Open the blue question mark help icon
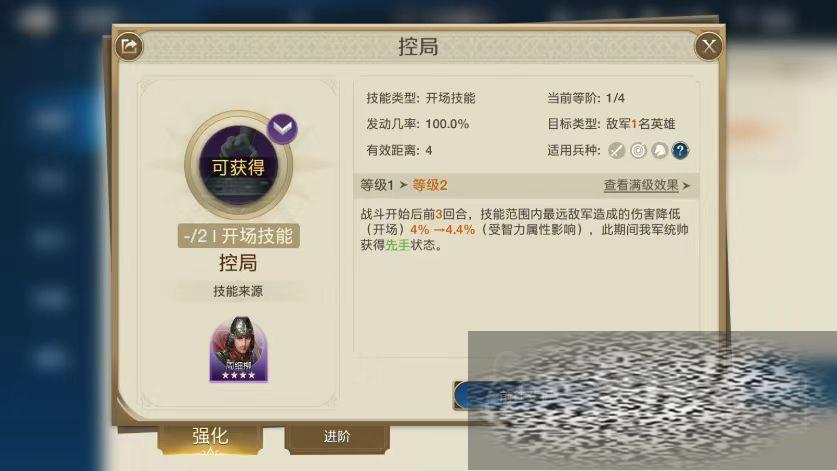 (x=680, y=151)
